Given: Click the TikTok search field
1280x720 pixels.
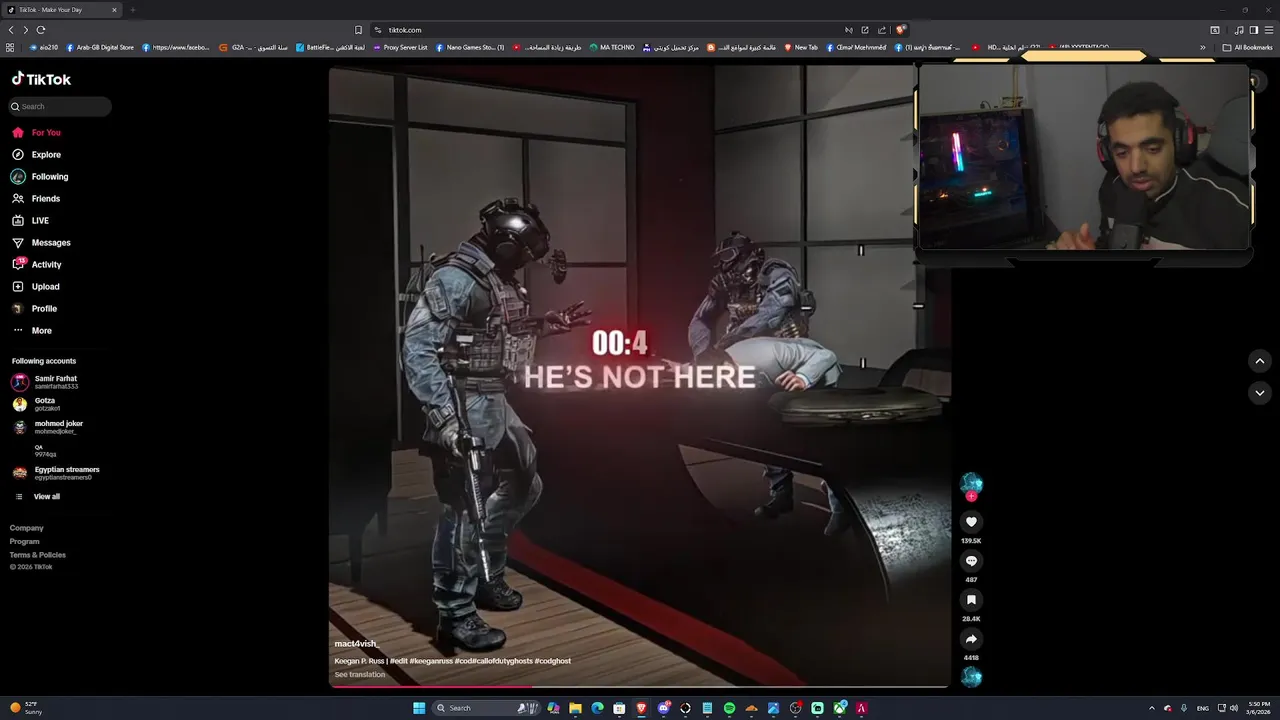Looking at the screenshot, I should [60, 106].
